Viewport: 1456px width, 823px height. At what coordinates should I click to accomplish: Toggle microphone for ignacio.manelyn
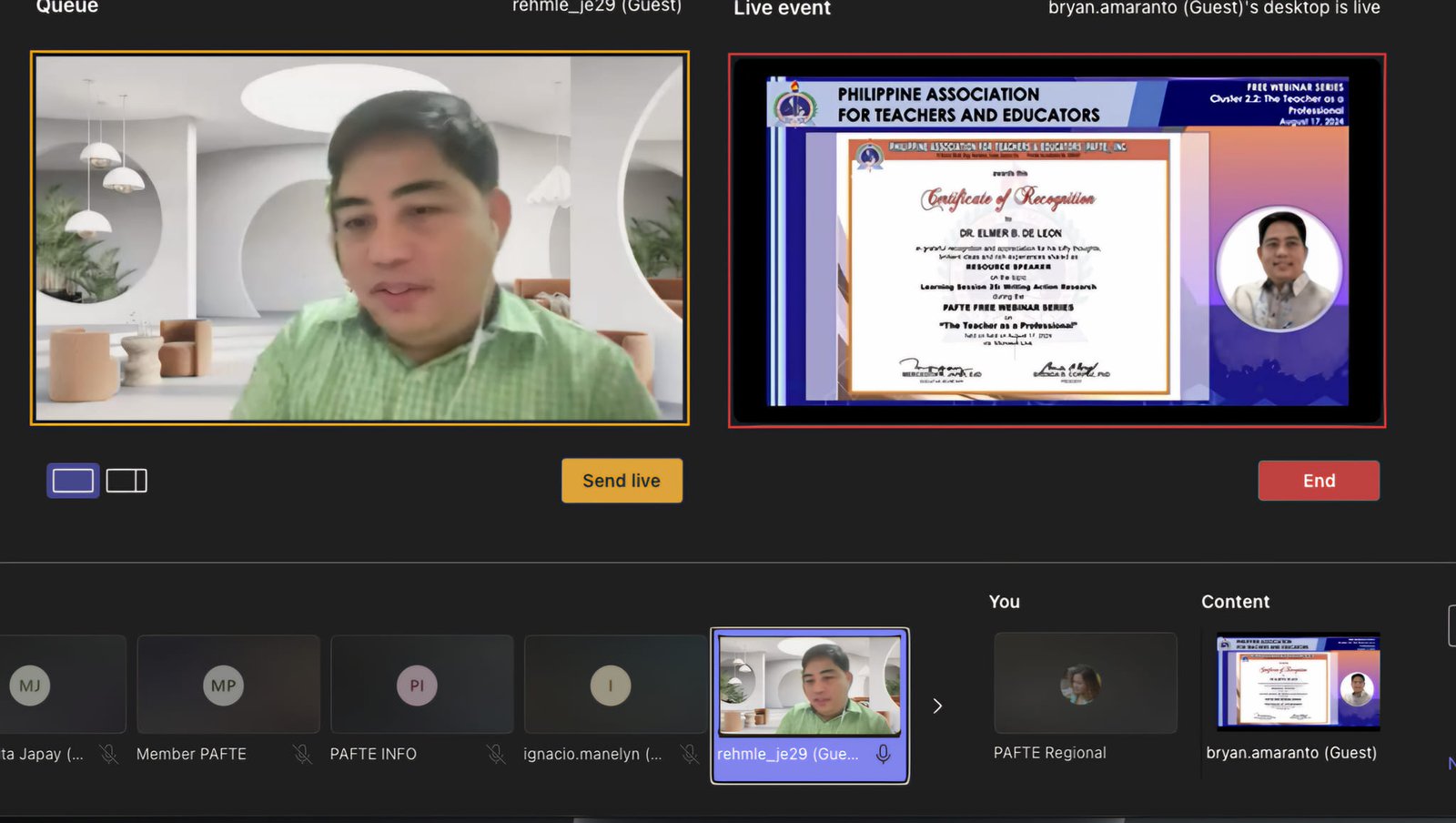690,754
